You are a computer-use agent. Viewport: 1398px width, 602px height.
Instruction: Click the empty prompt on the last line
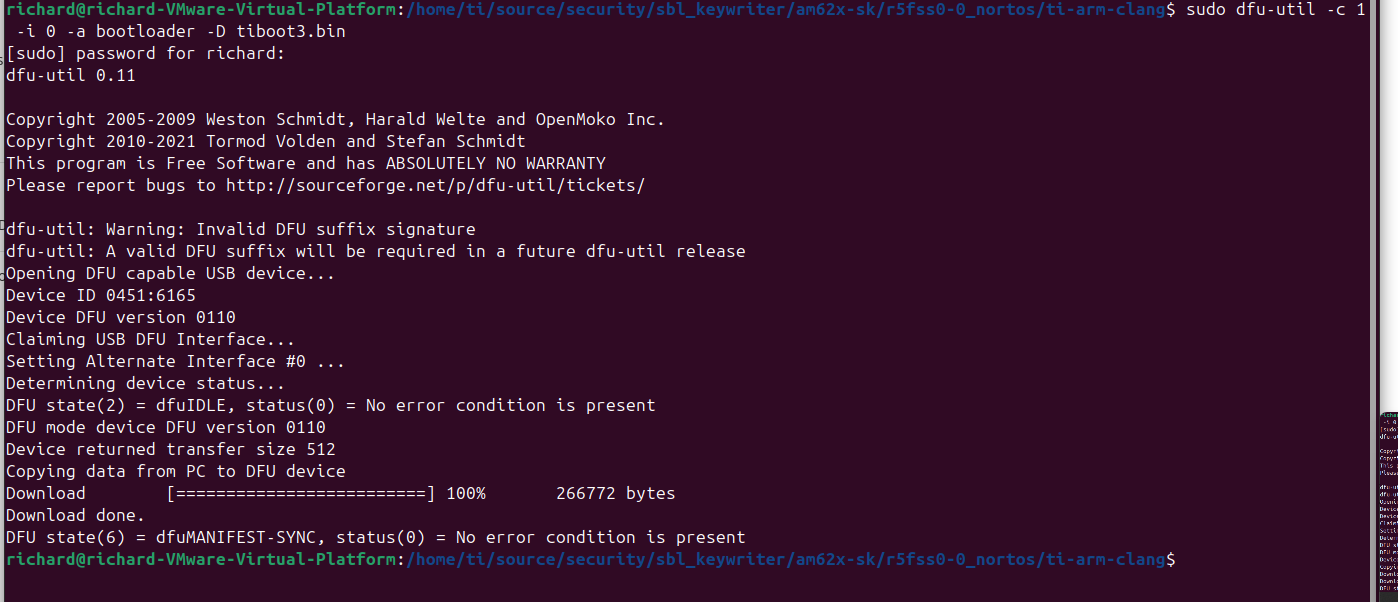click(1188, 560)
